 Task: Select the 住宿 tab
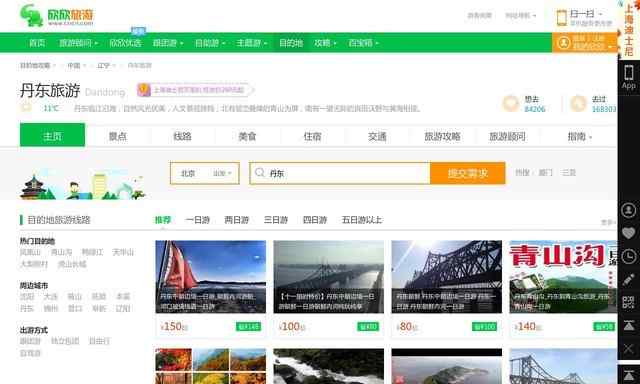pos(312,136)
